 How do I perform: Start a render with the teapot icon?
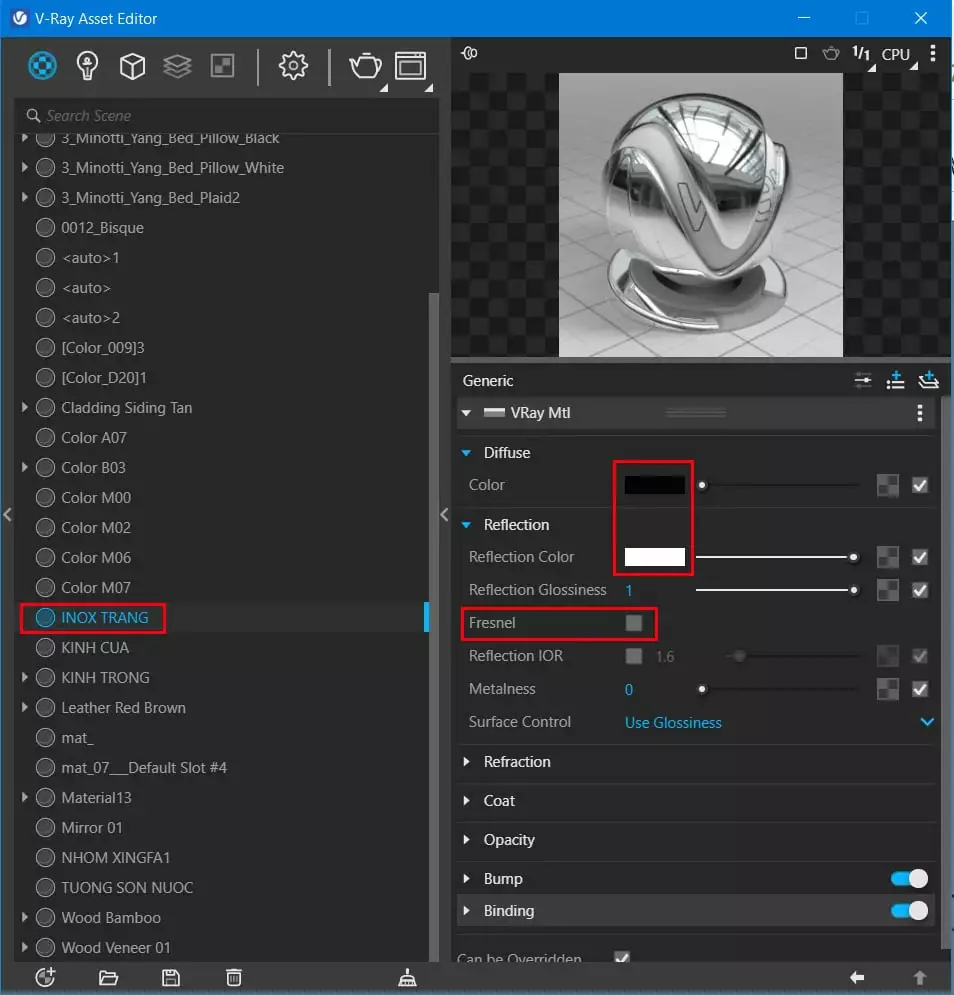(365, 66)
